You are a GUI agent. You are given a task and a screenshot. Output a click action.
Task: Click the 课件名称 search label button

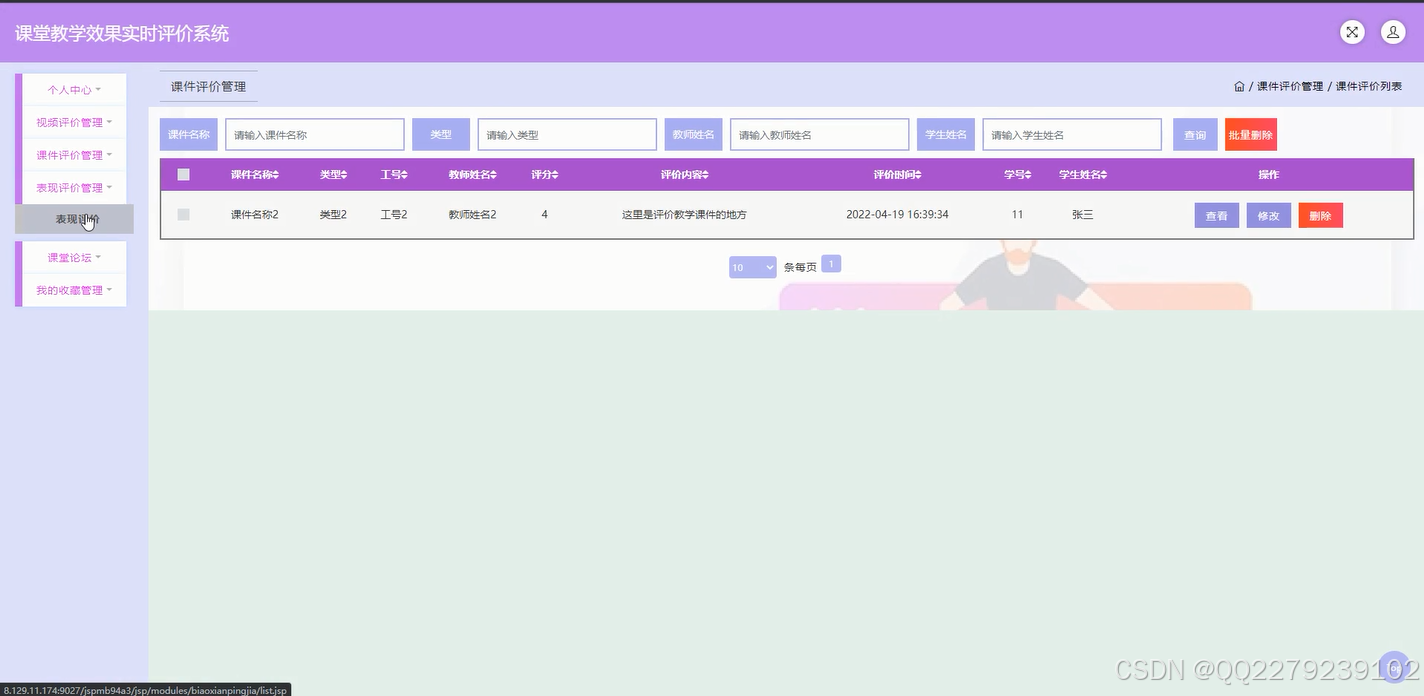[188, 133]
